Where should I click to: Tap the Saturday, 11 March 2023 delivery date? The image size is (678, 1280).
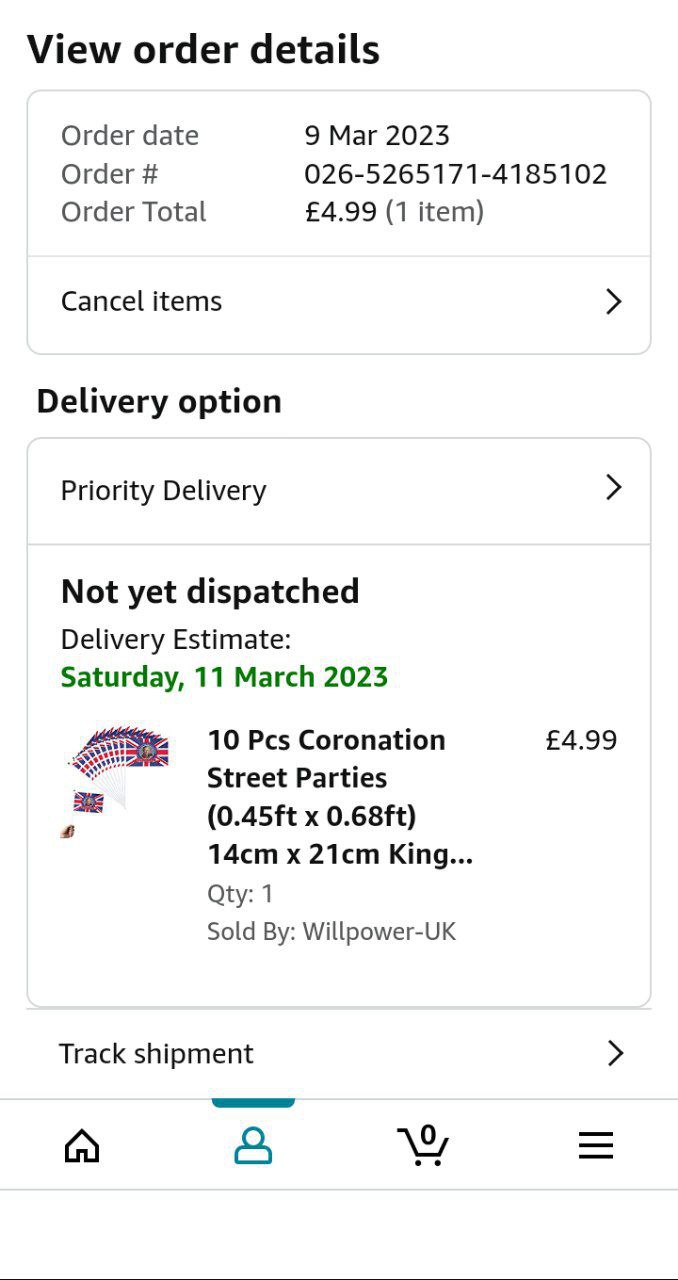[x=224, y=677]
